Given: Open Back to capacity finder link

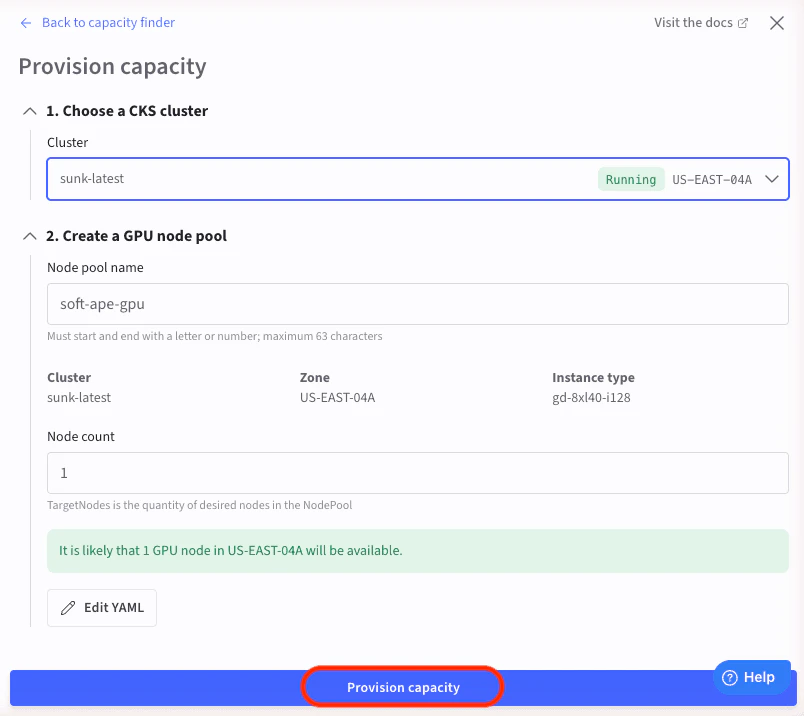Looking at the screenshot, I should [108, 23].
